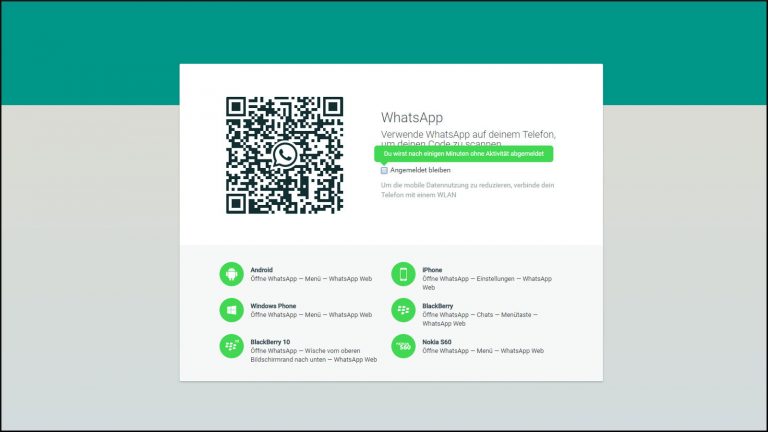
Task: Click the BlackBerry logo icon
Action: point(403,310)
